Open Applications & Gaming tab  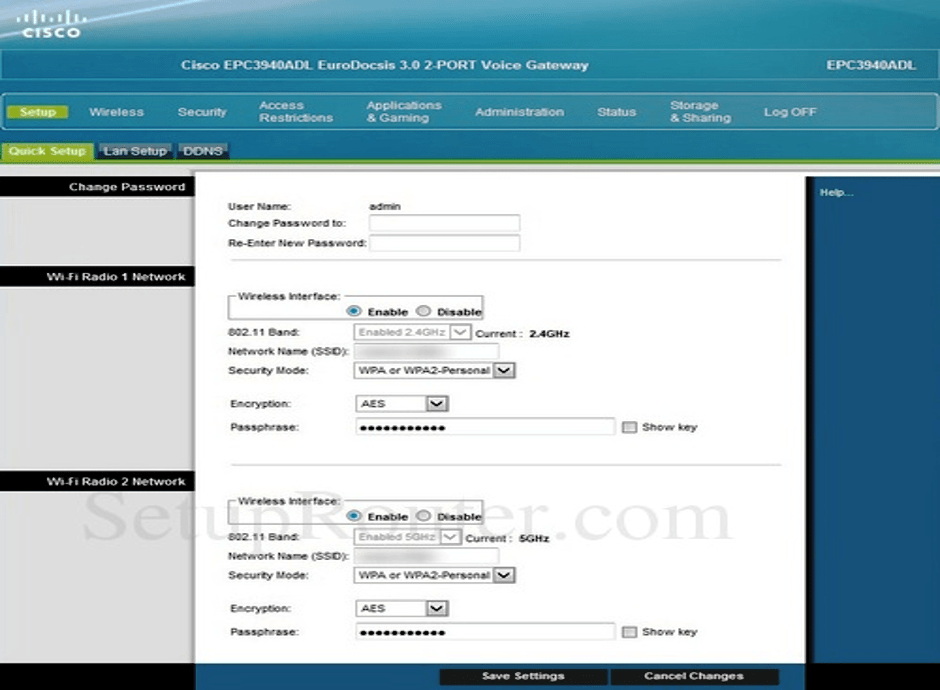tap(403, 112)
